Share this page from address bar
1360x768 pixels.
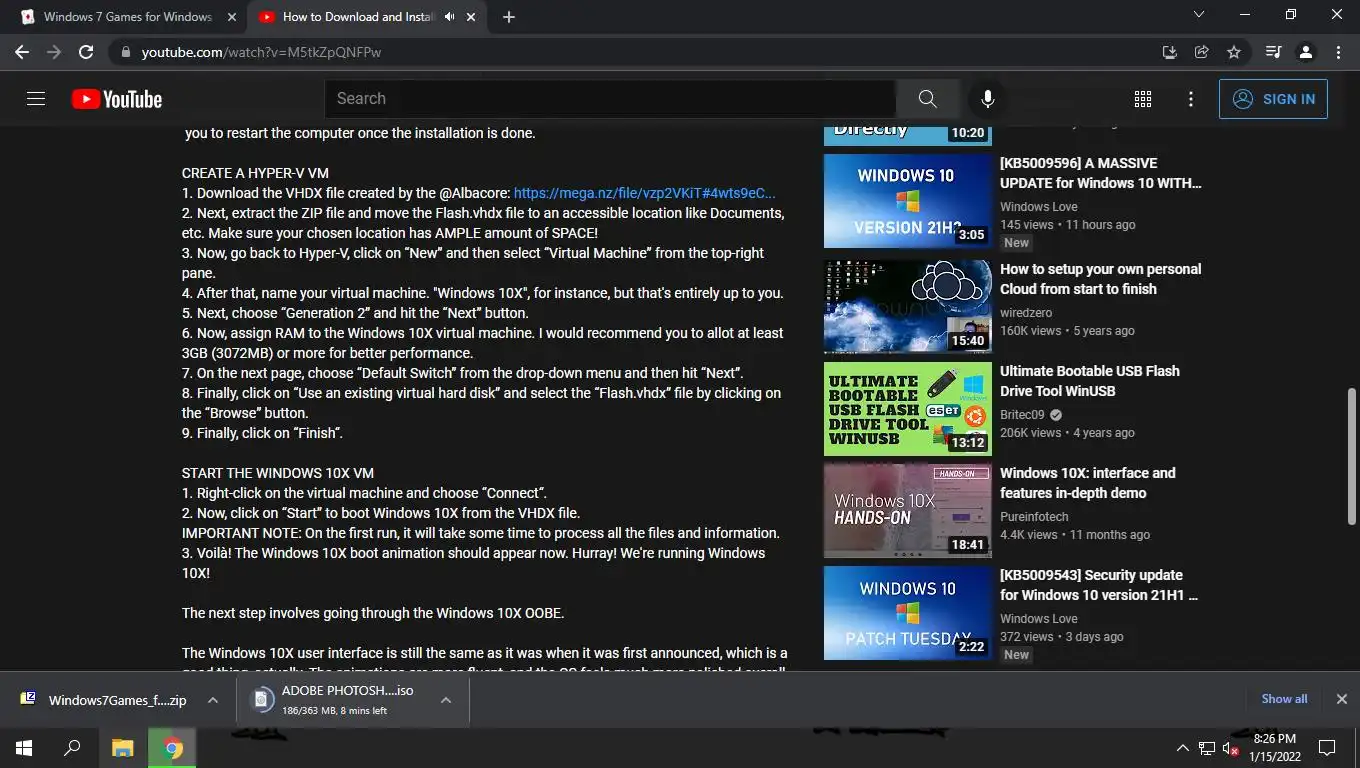pos(1202,52)
